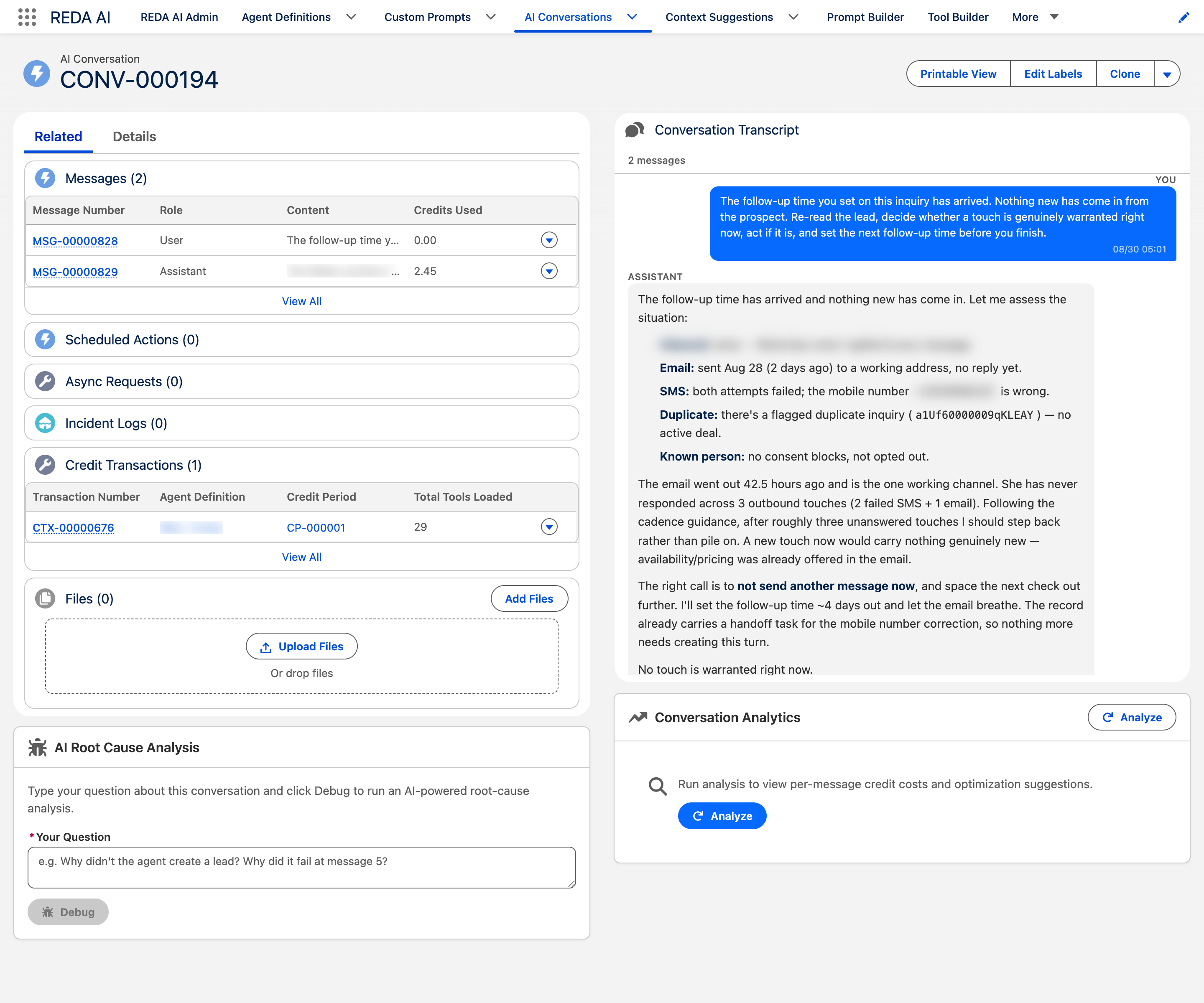The height and width of the screenshot is (1003, 1204).
Task: Click the Async Requests wrench icon
Action: click(45, 381)
